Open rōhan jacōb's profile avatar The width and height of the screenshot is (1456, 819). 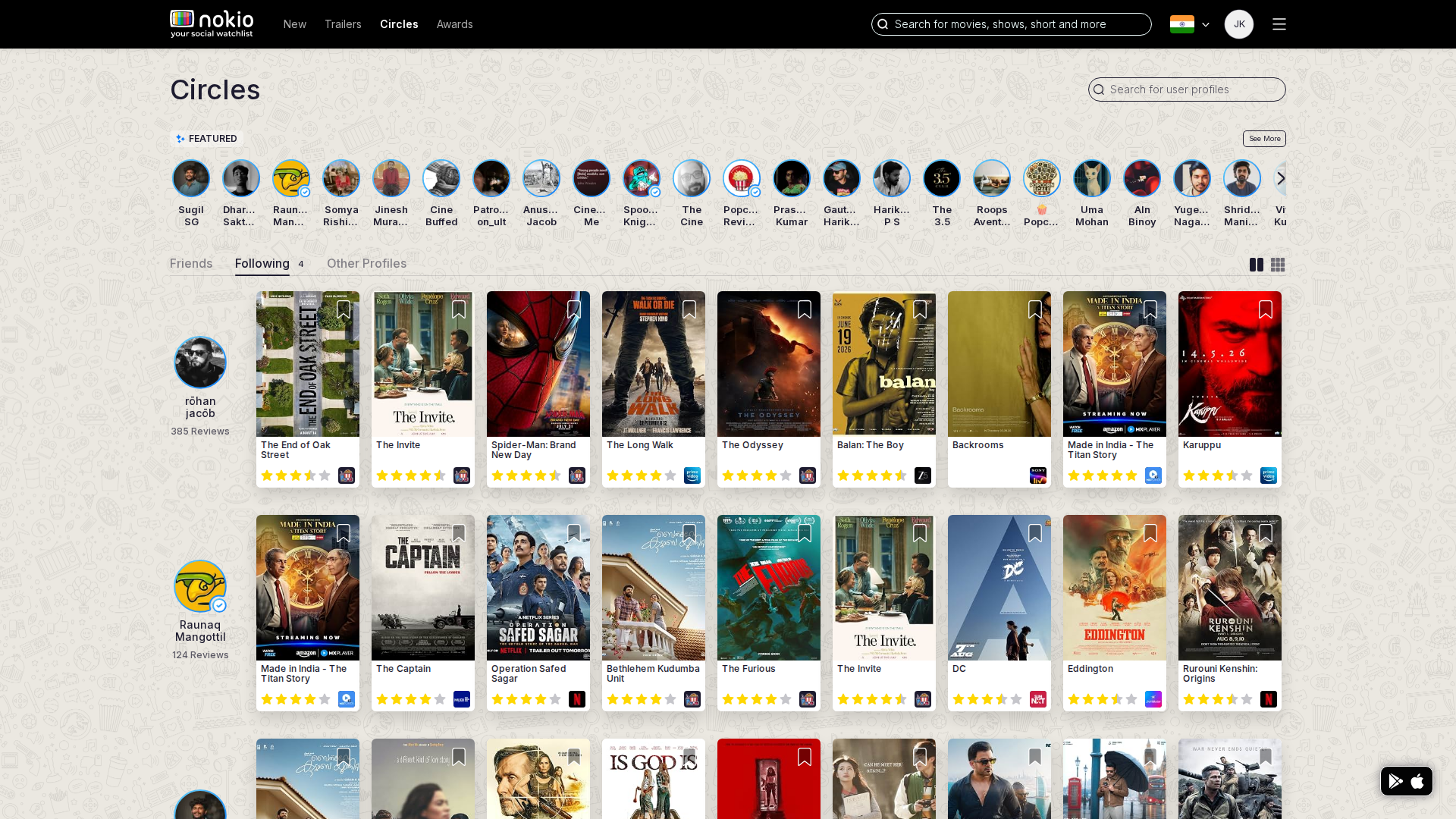(x=200, y=362)
